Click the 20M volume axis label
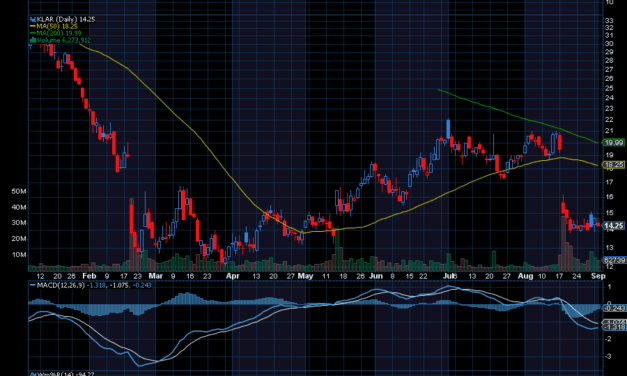The image size is (627, 376). 19,239
